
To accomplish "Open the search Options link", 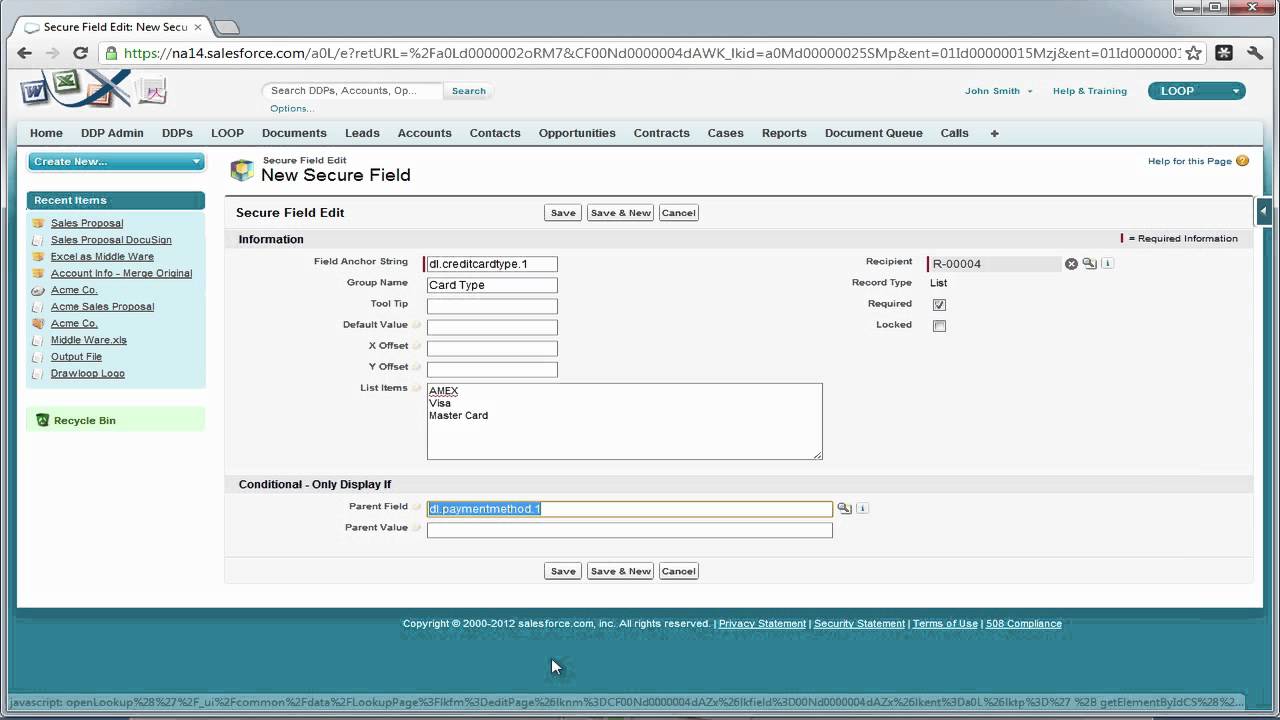I will point(292,108).
